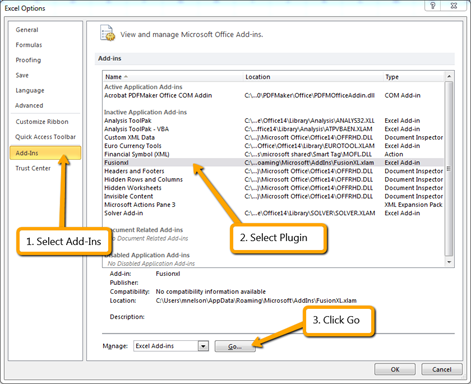Viewport: 471px width, 384px height.
Task: Click the add-ins list vertical scrollbar thumb
Action: coord(449,169)
